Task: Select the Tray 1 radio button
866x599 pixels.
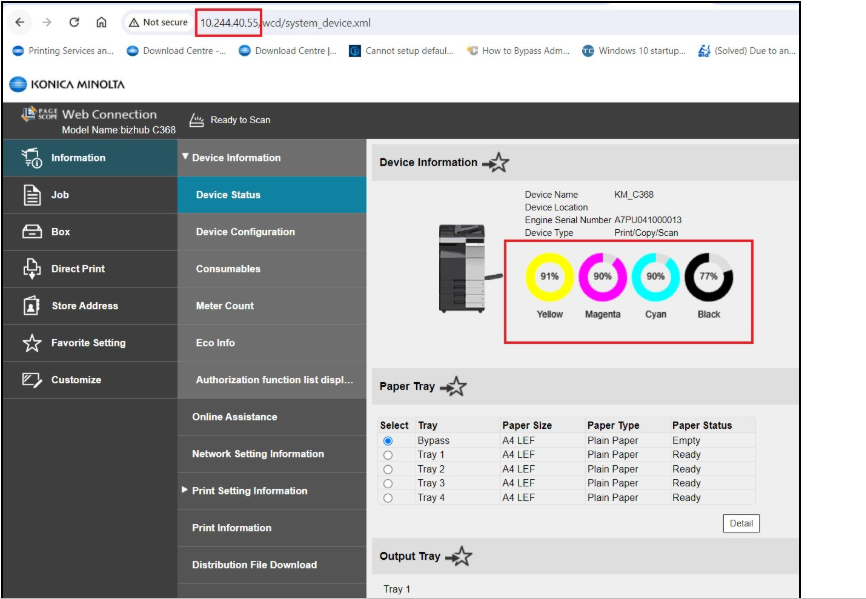Action: coord(388,455)
